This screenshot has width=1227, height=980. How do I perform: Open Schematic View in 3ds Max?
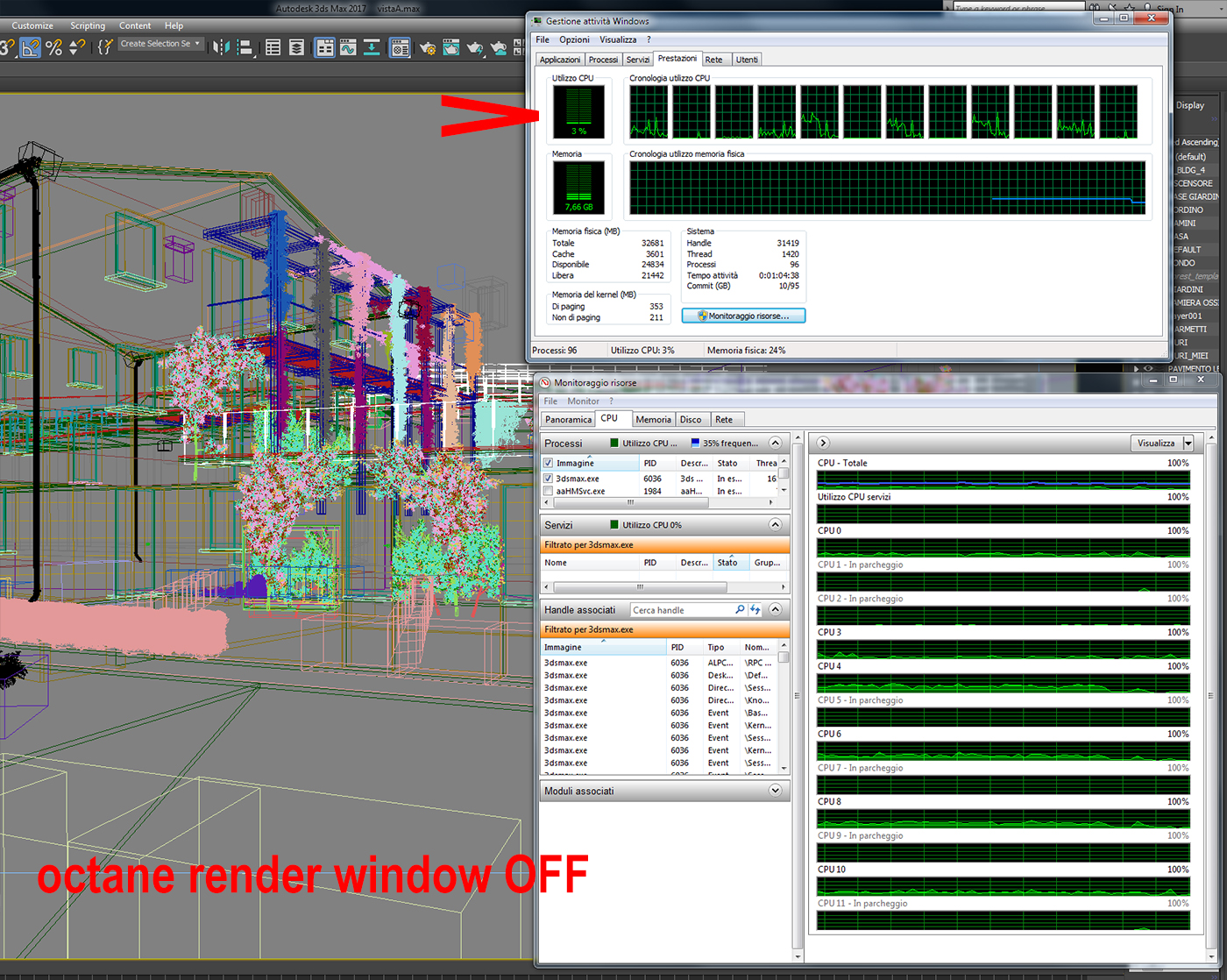(372, 47)
